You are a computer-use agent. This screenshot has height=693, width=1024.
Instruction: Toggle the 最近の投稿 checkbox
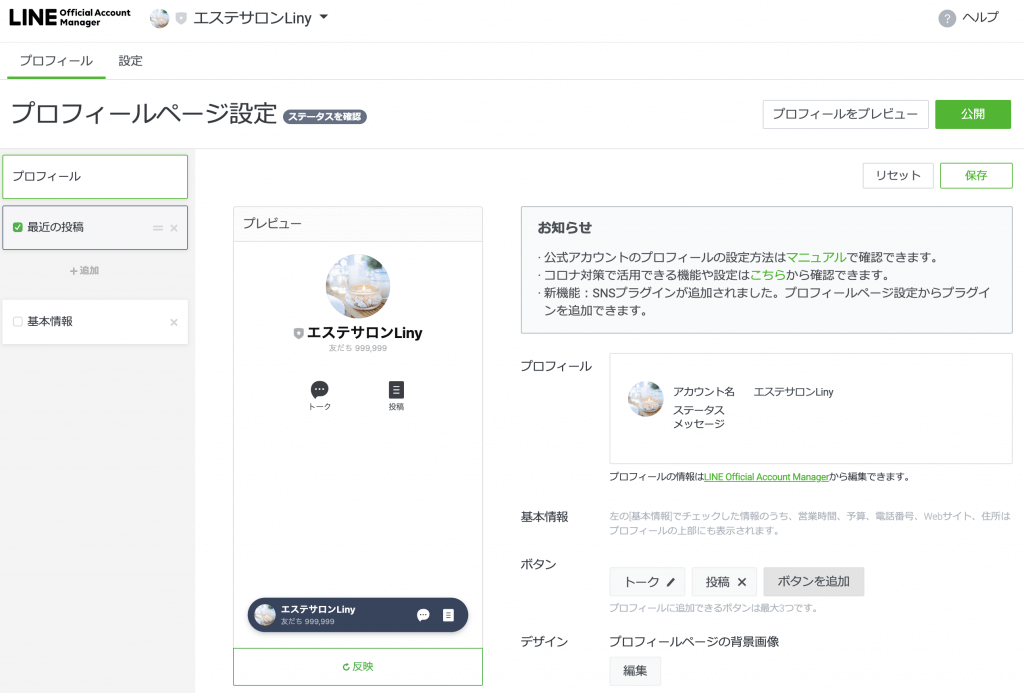[18, 227]
